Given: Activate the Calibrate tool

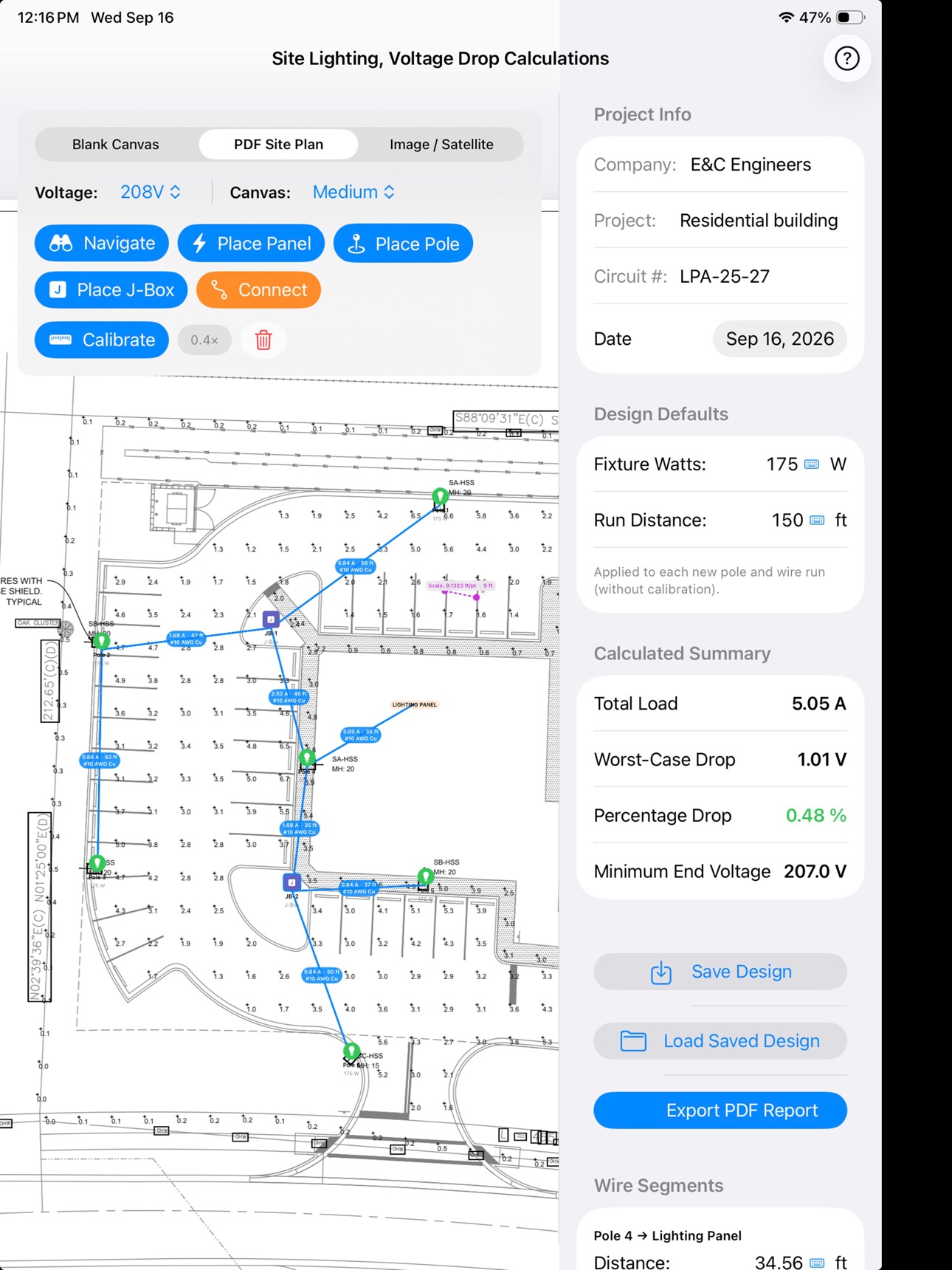Looking at the screenshot, I should [x=102, y=340].
